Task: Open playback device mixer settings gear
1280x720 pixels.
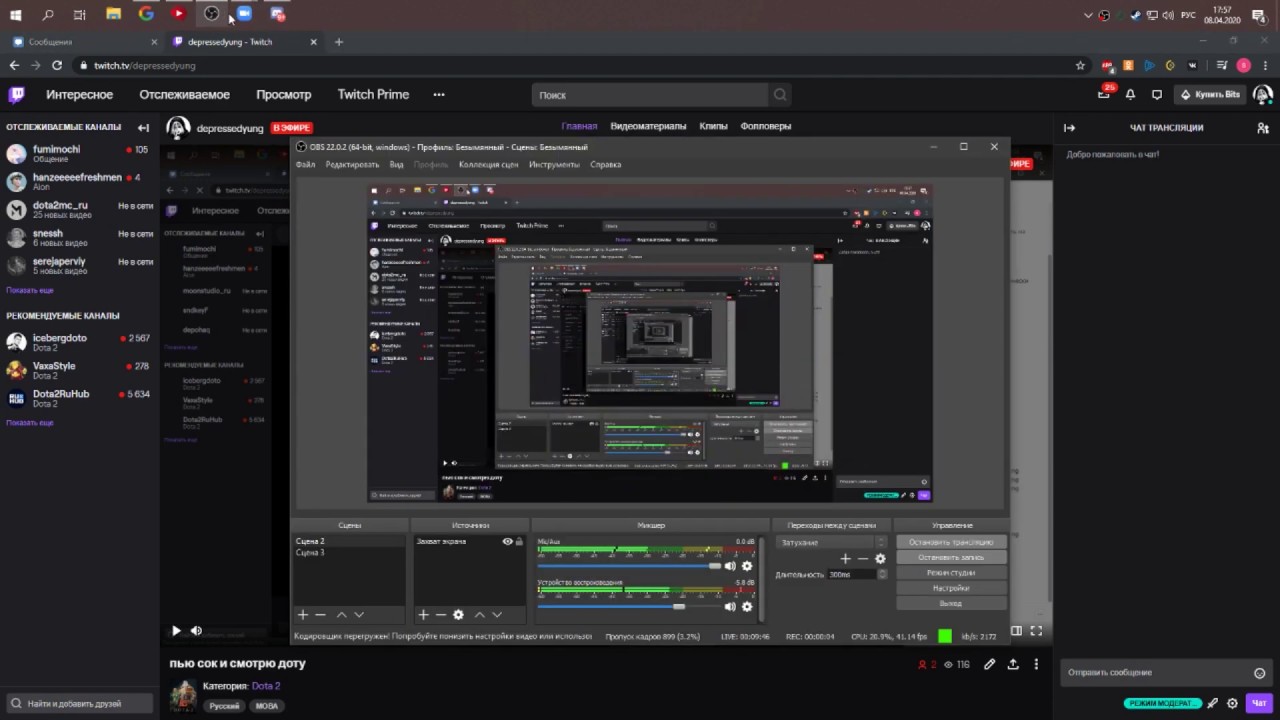Action: (x=746, y=606)
